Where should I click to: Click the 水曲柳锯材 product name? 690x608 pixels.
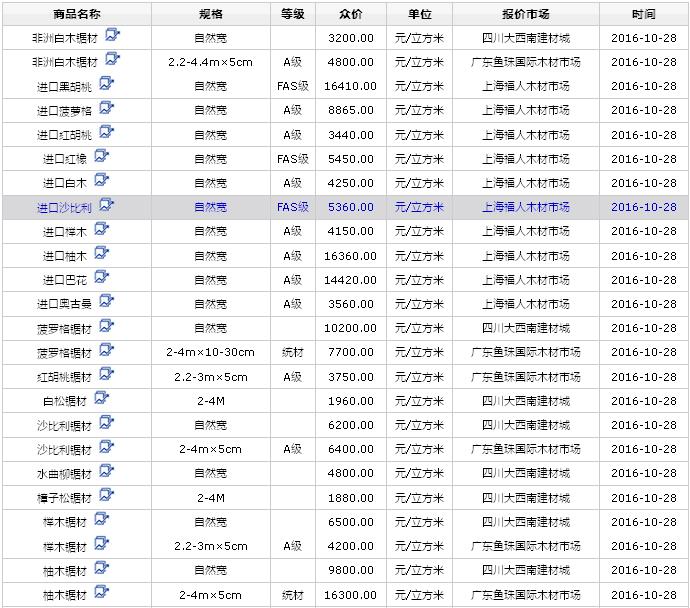tap(65, 474)
